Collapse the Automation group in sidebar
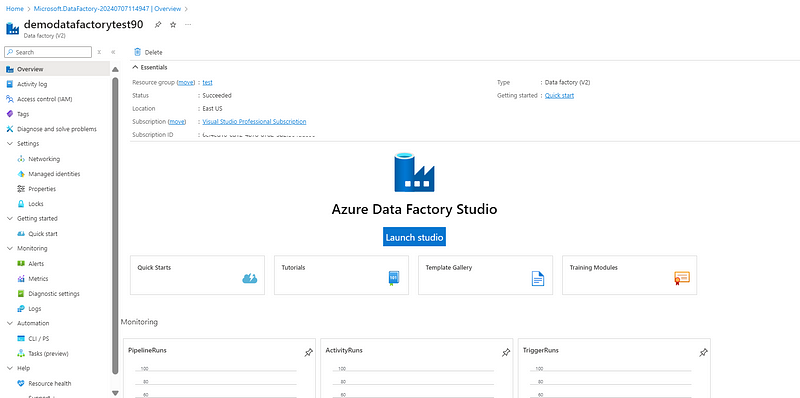 point(10,323)
